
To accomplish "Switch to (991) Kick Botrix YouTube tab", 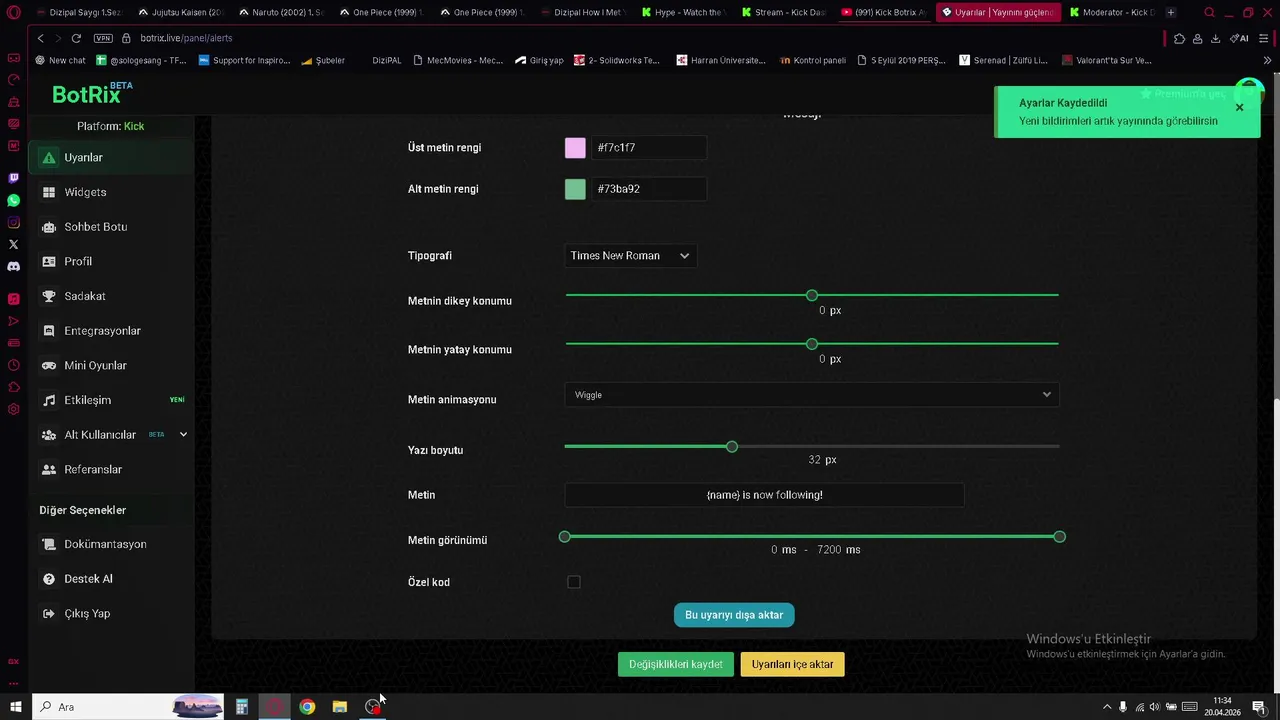I will [x=883, y=12].
